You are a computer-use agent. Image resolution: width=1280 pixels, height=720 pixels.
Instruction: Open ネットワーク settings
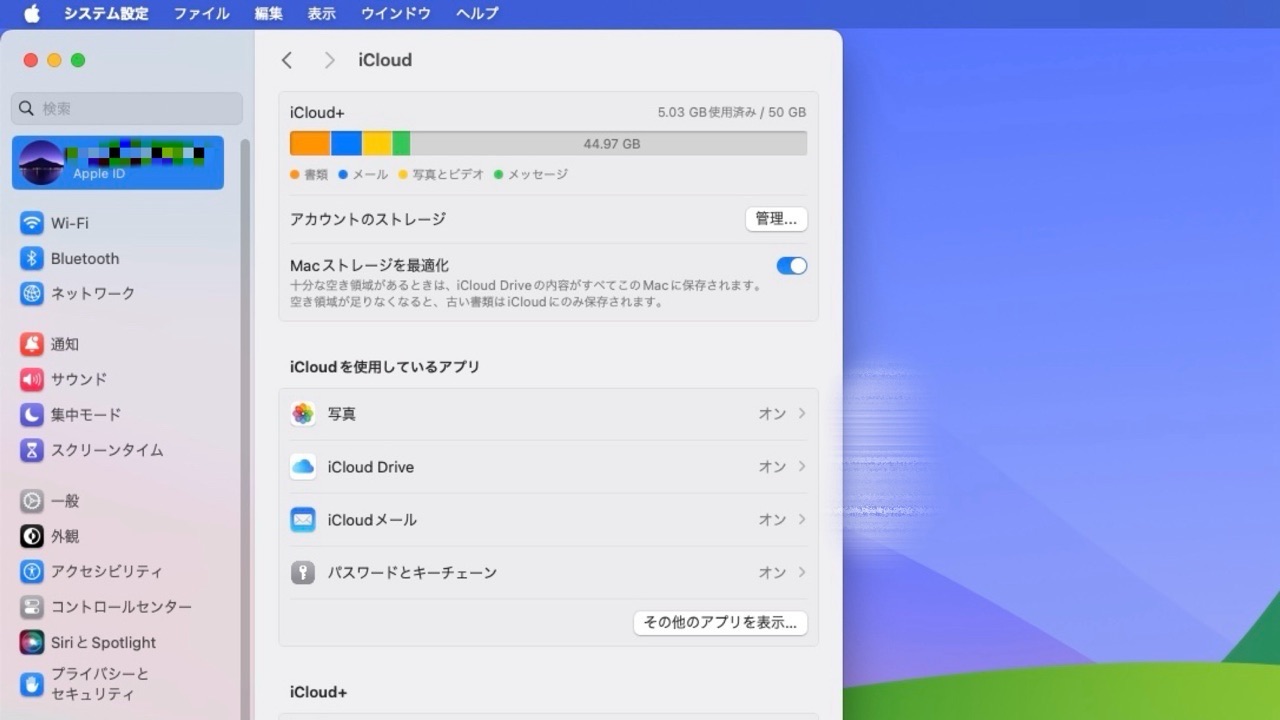(92, 293)
